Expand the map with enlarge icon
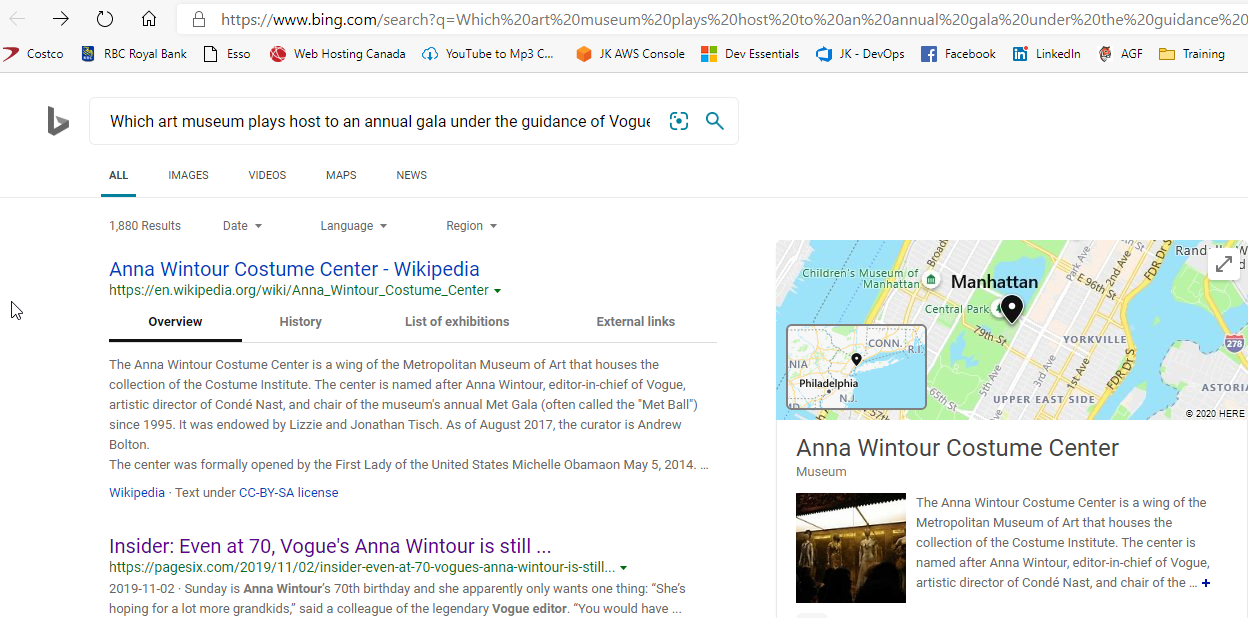 [x=1223, y=264]
